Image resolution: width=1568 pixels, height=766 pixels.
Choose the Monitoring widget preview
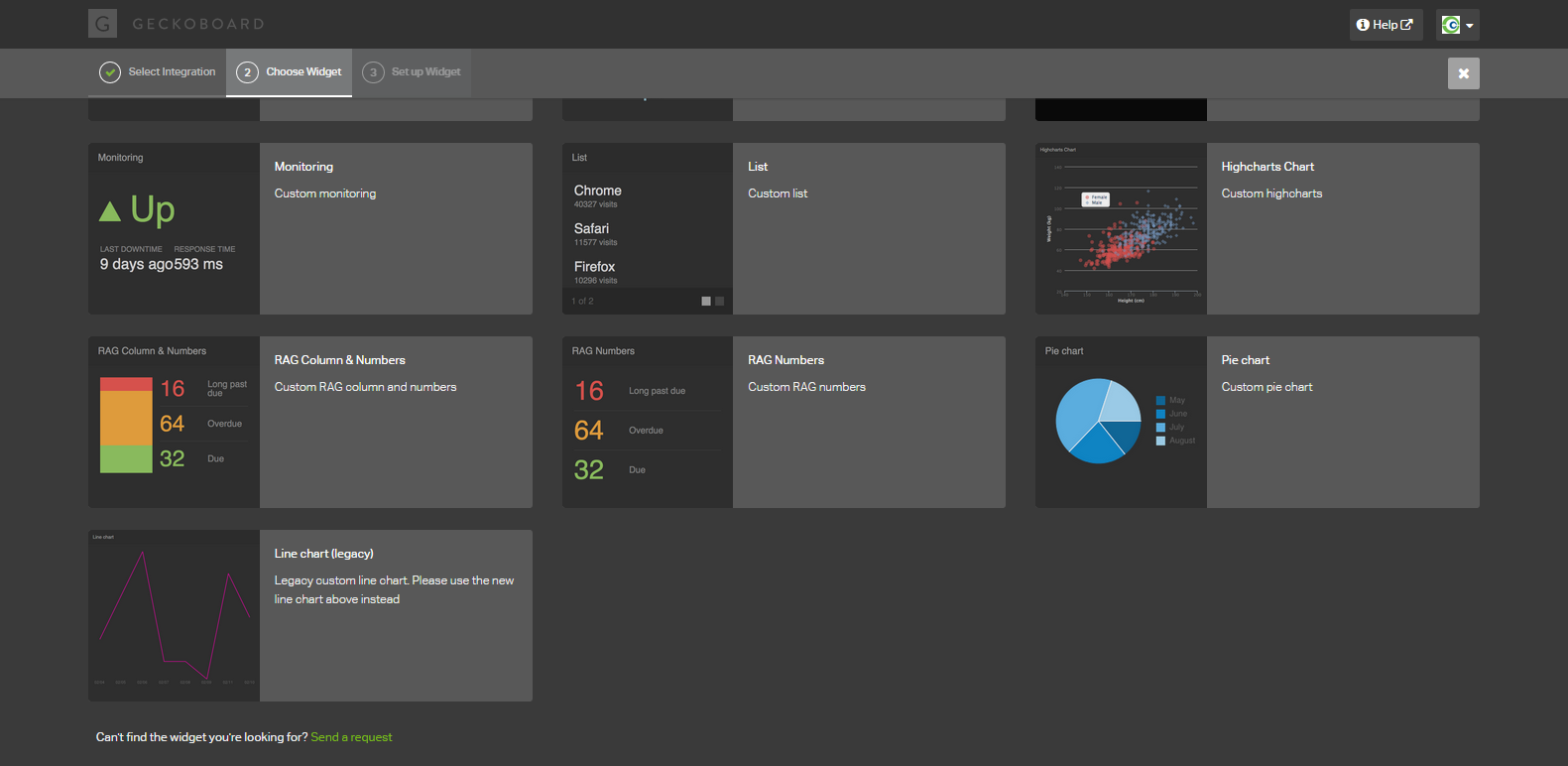[x=174, y=229]
